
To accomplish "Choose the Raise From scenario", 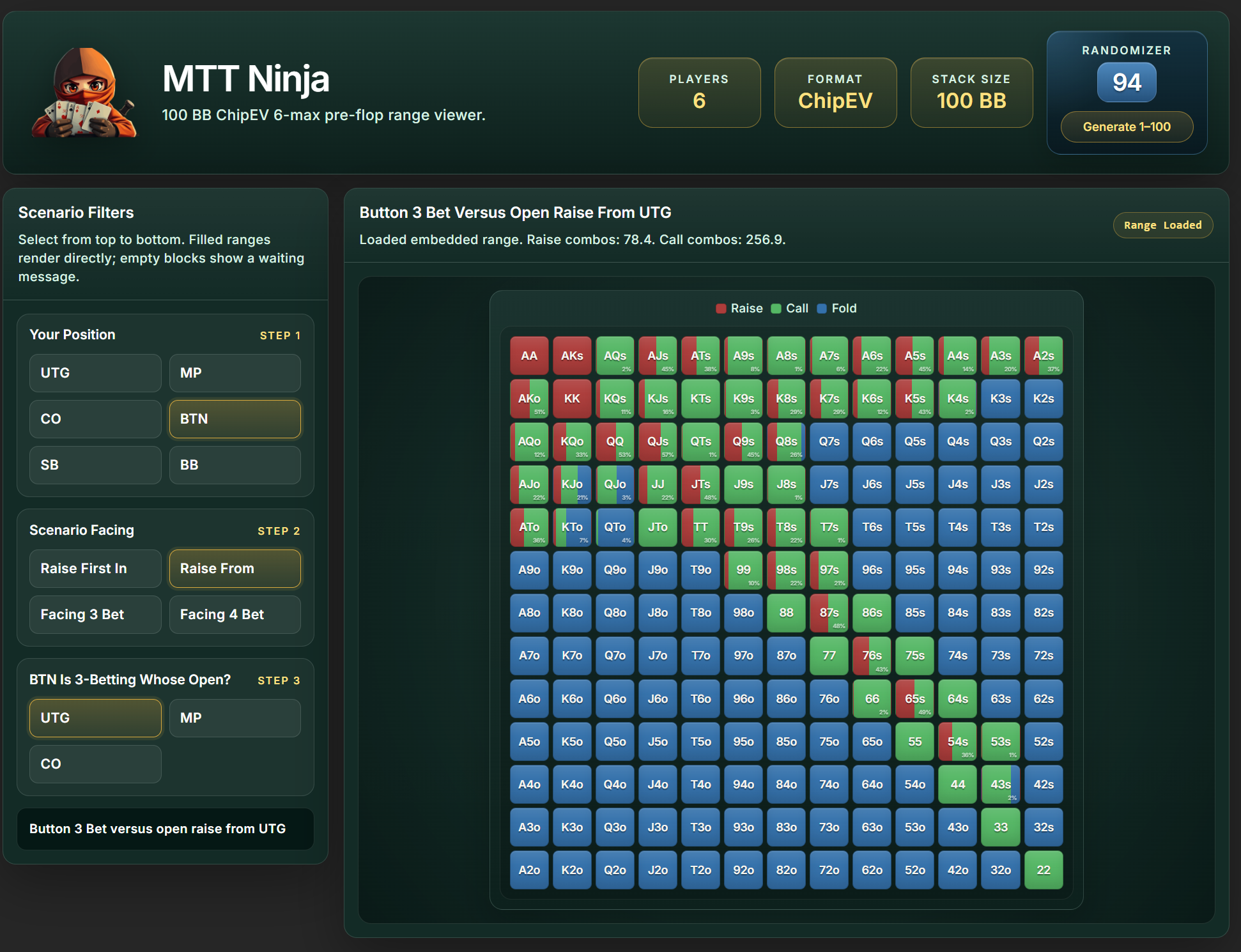I will point(235,569).
